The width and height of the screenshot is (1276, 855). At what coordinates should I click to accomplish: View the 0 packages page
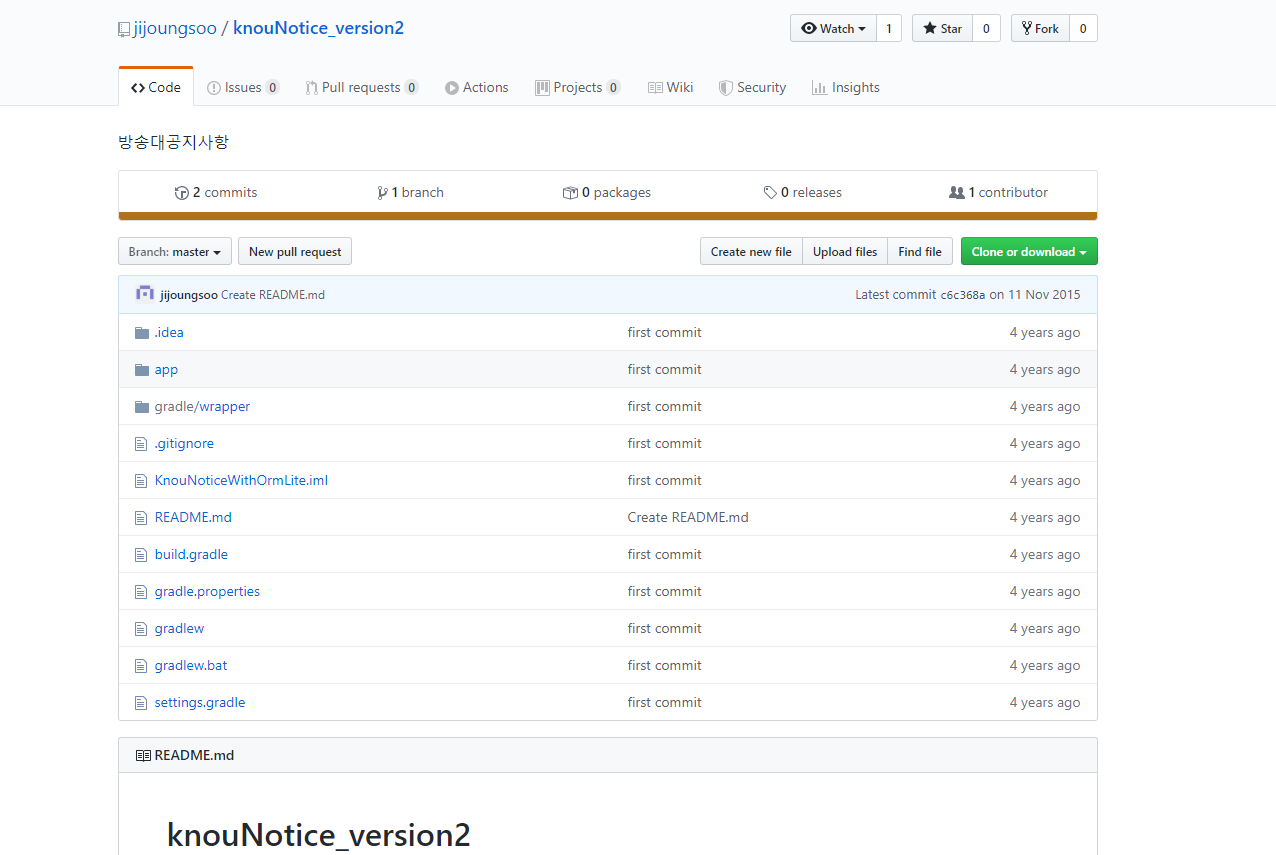607,193
